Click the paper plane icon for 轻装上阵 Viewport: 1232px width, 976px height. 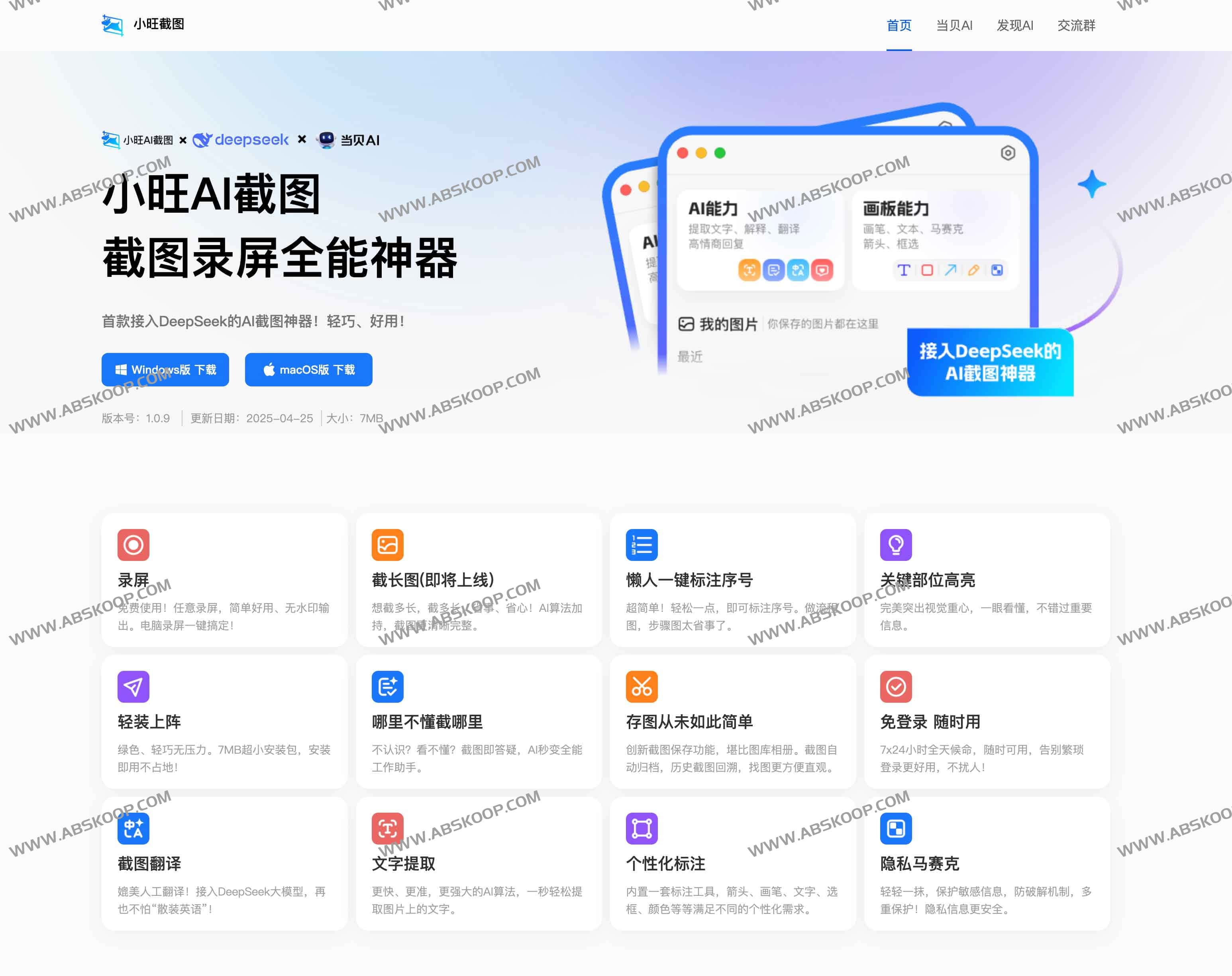(134, 686)
